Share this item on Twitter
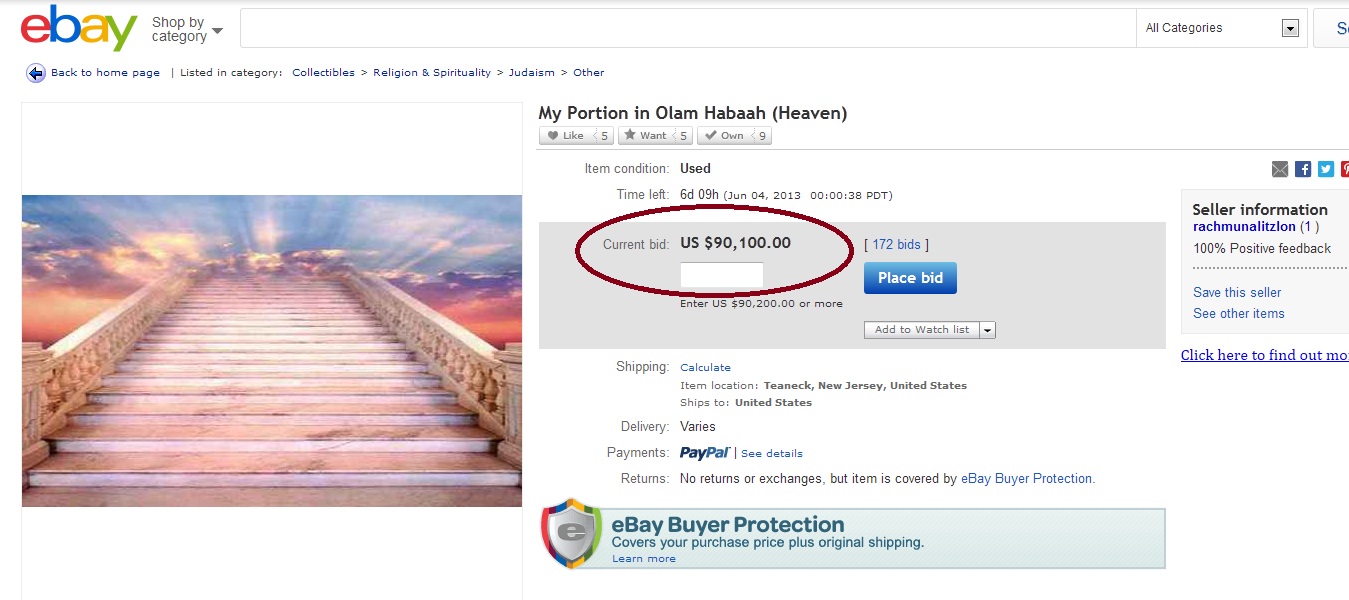Viewport: 1349px width, 600px height. tap(1326, 169)
